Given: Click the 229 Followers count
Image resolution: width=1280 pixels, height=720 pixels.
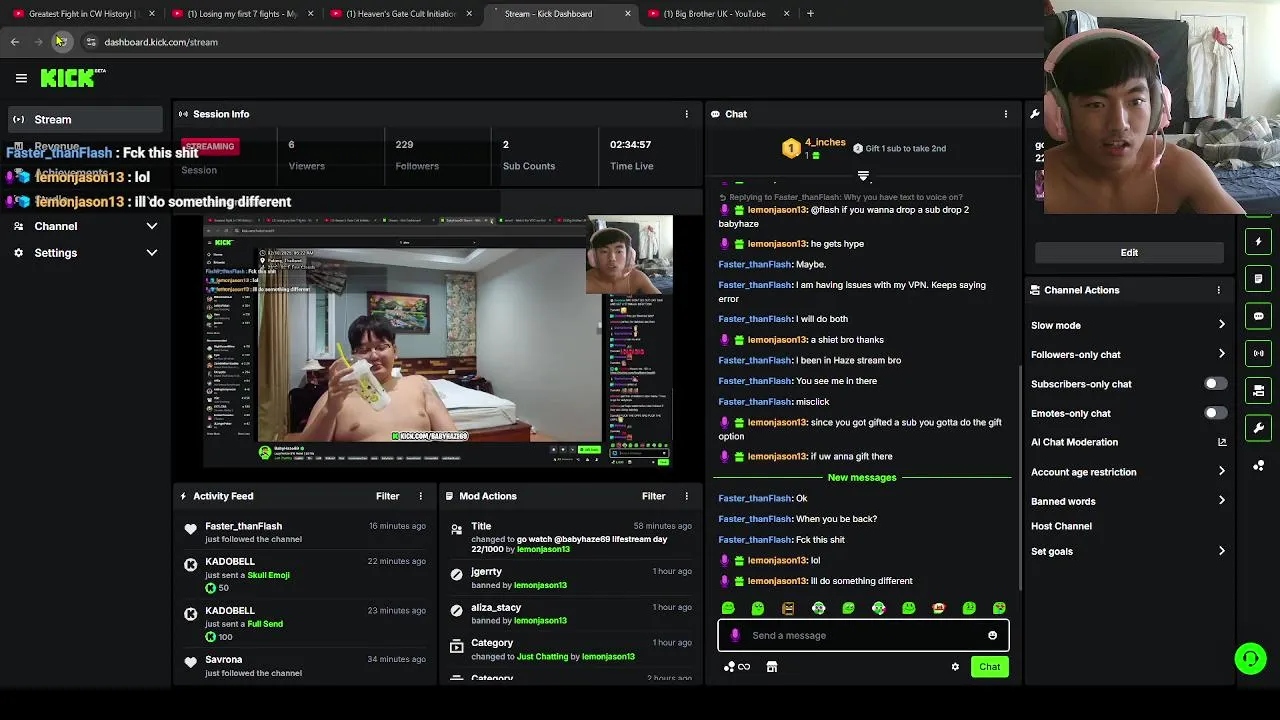Looking at the screenshot, I should point(404,145).
